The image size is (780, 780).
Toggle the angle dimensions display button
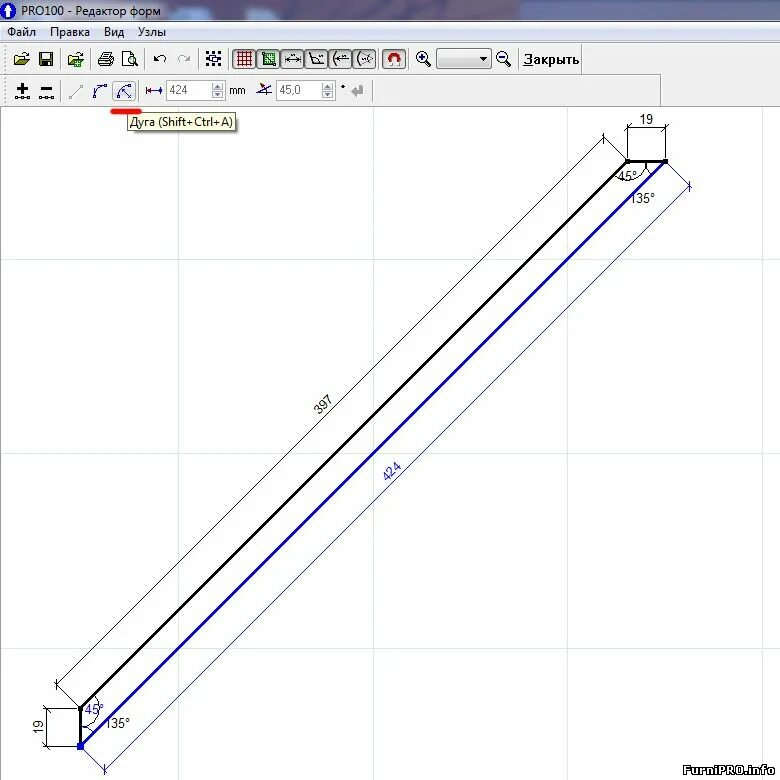tap(316, 59)
